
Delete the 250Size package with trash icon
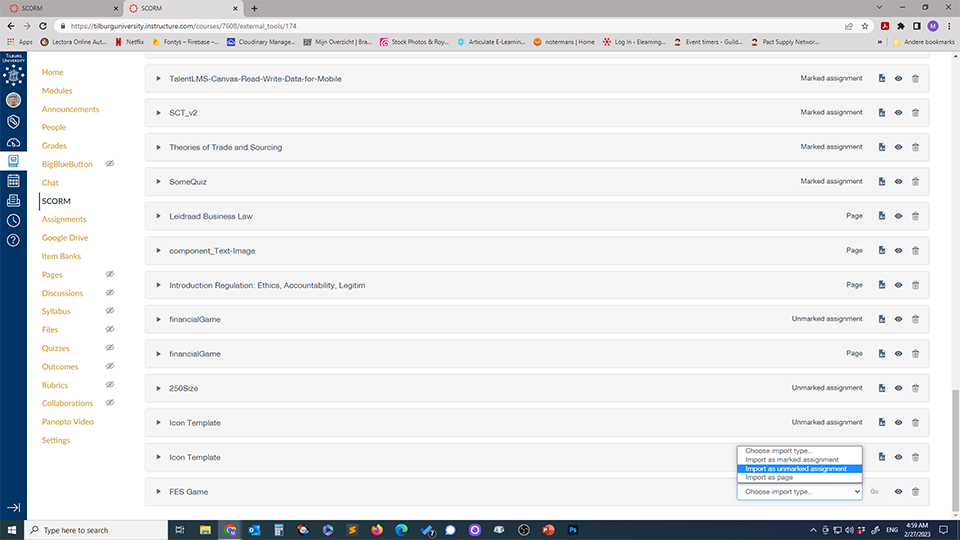click(915, 388)
